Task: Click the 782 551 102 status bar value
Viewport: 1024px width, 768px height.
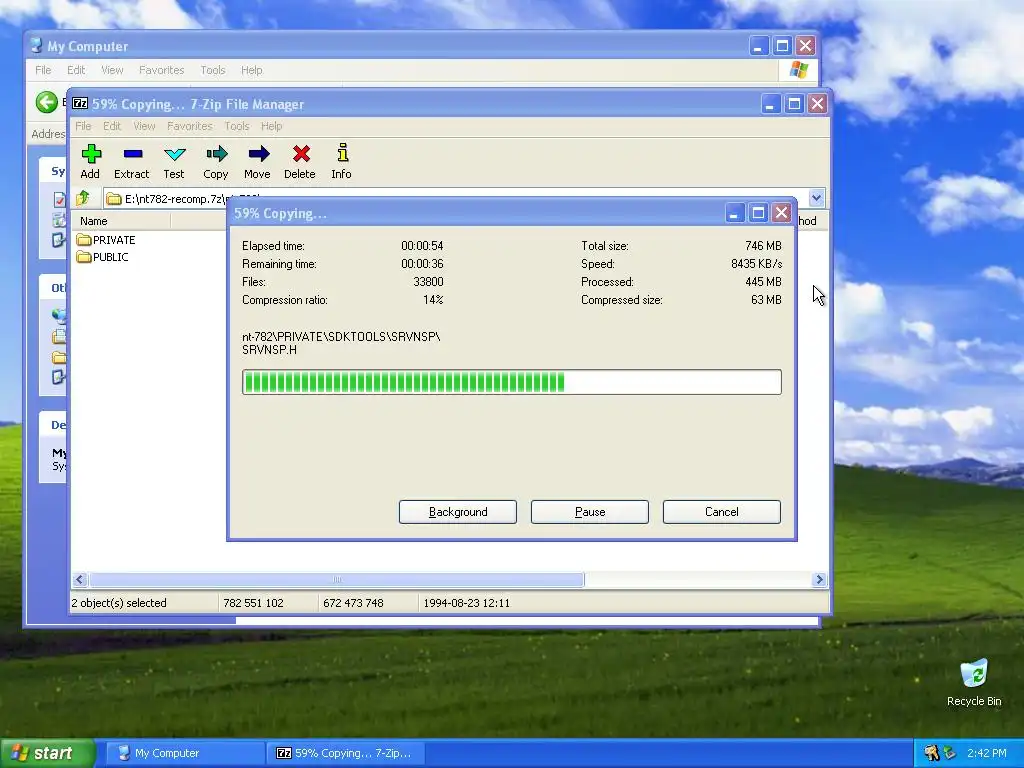Action: click(x=253, y=603)
